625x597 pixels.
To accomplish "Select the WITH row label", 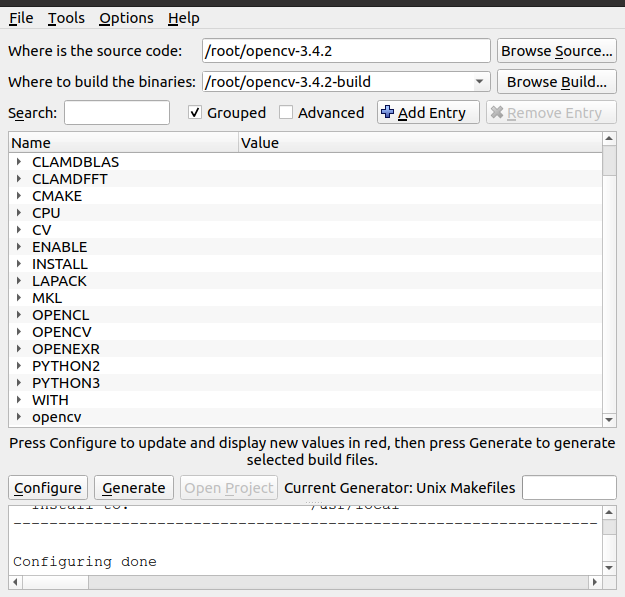I will point(50,400).
